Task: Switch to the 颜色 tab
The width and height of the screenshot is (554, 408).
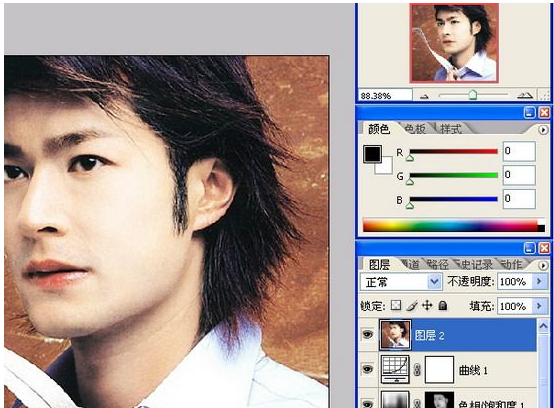Action: click(x=379, y=129)
